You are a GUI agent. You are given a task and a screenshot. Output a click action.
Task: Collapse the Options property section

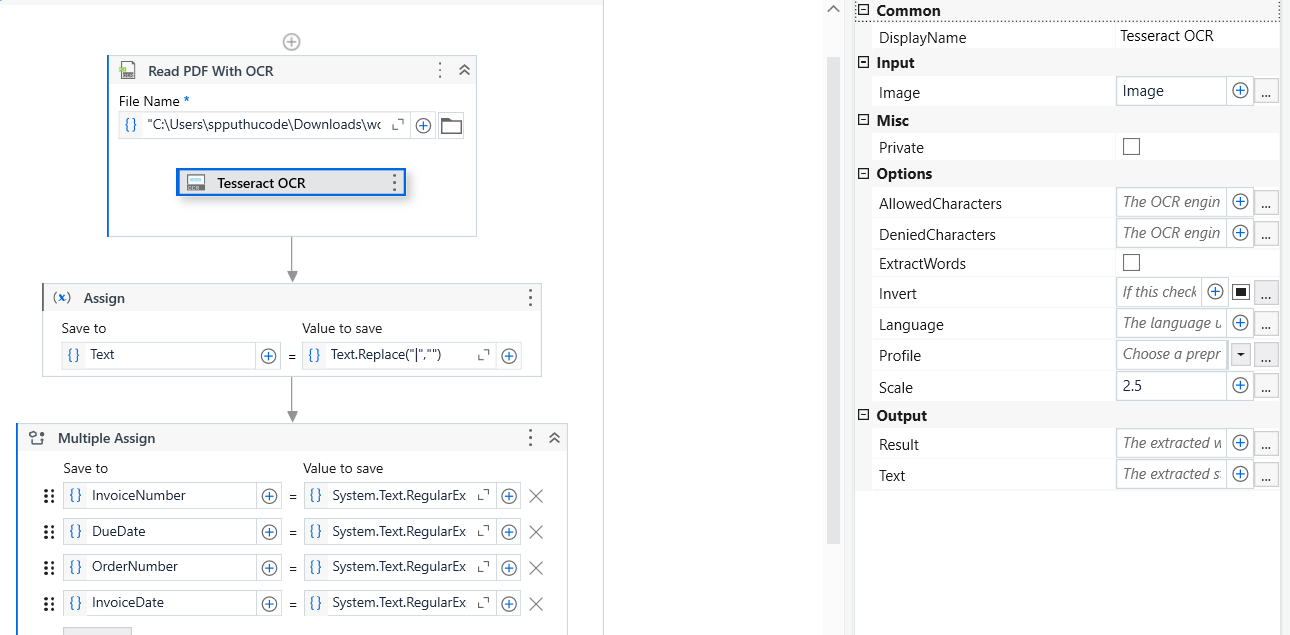pos(864,174)
